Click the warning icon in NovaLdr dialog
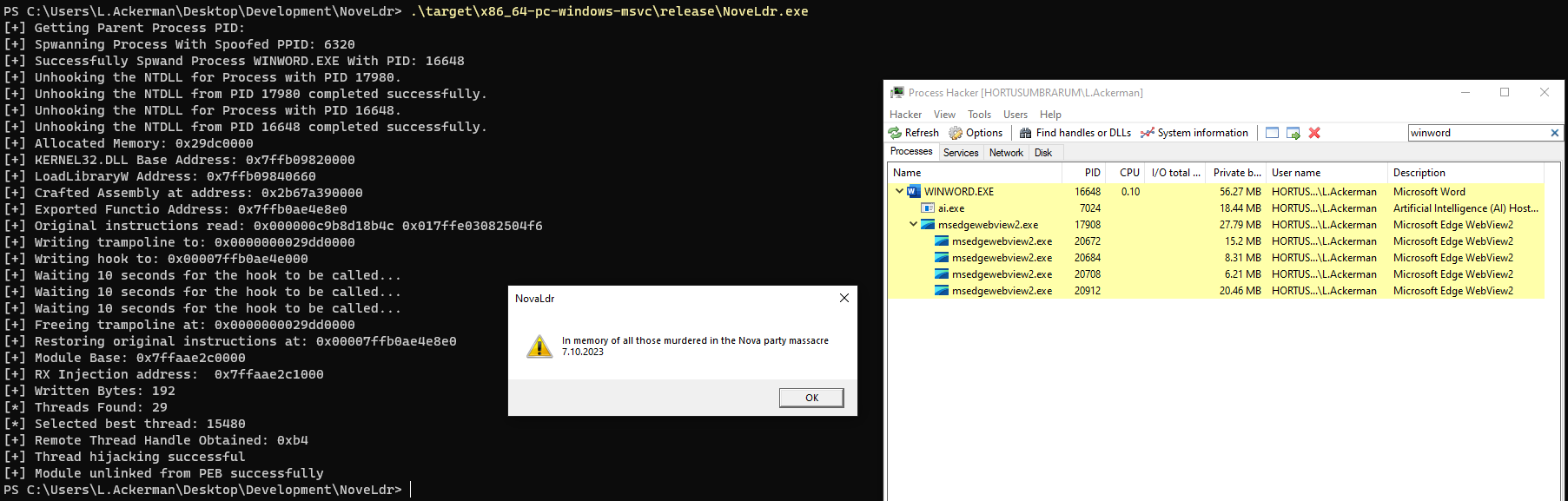The image size is (1568, 501). coord(539,346)
